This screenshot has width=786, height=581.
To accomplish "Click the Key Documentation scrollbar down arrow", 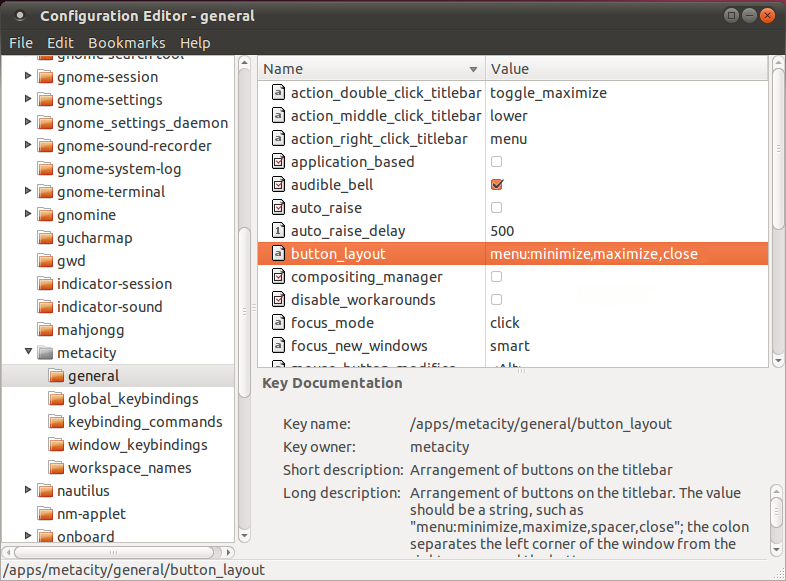I will pos(776,550).
